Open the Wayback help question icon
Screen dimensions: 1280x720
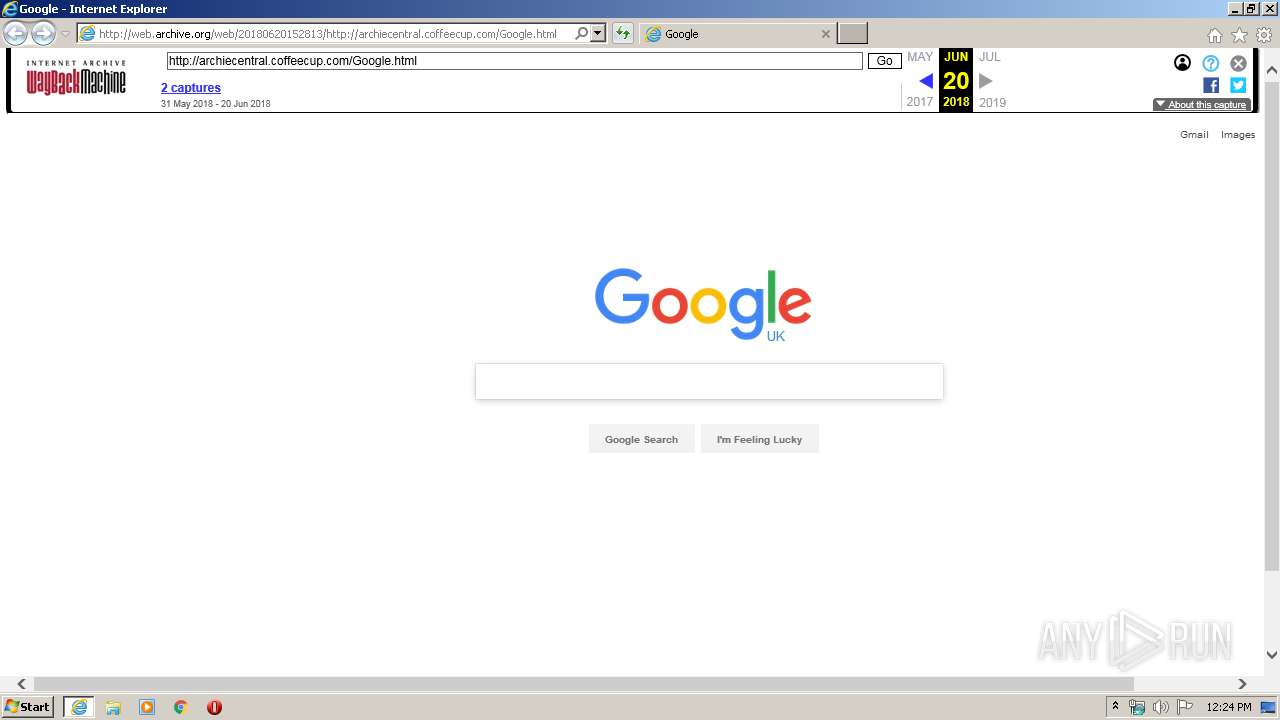pos(1211,63)
